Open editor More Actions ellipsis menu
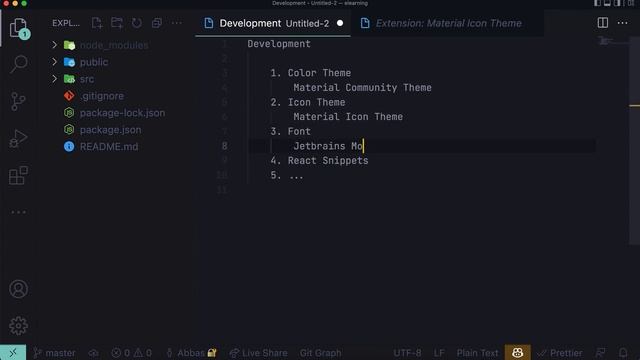The image size is (640, 360). [x=622, y=23]
